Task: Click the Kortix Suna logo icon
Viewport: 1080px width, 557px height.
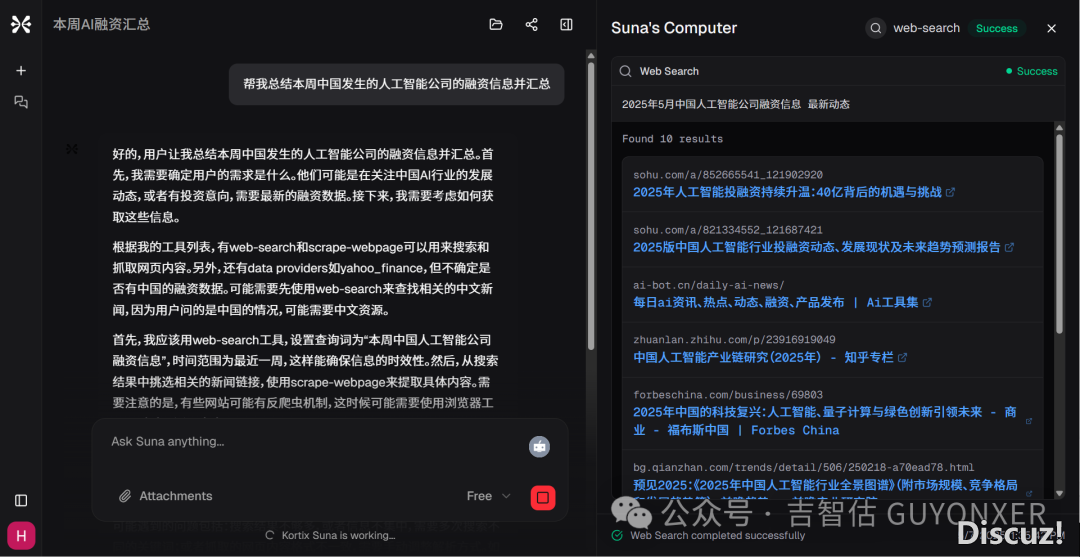Action: point(21,24)
